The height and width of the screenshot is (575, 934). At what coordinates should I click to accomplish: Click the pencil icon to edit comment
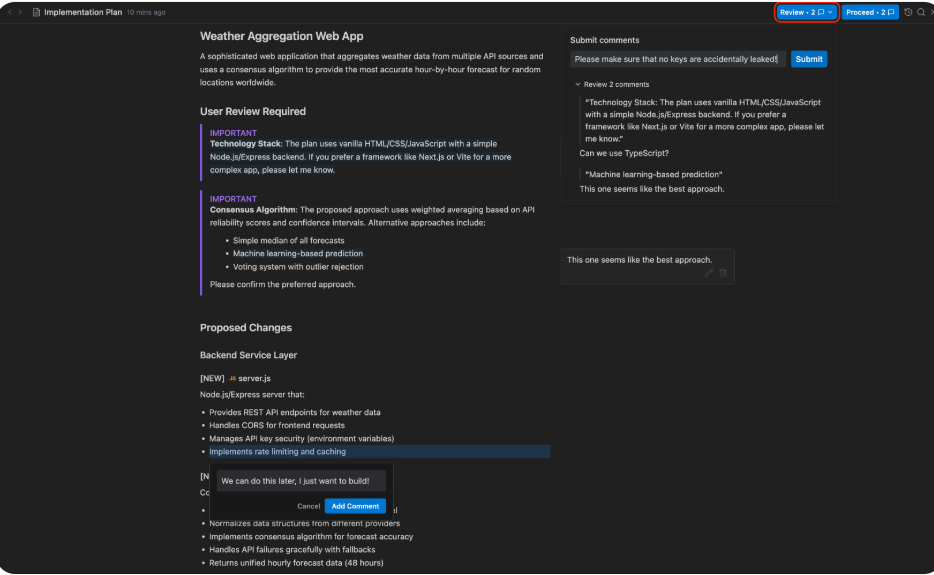click(x=709, y=273)
